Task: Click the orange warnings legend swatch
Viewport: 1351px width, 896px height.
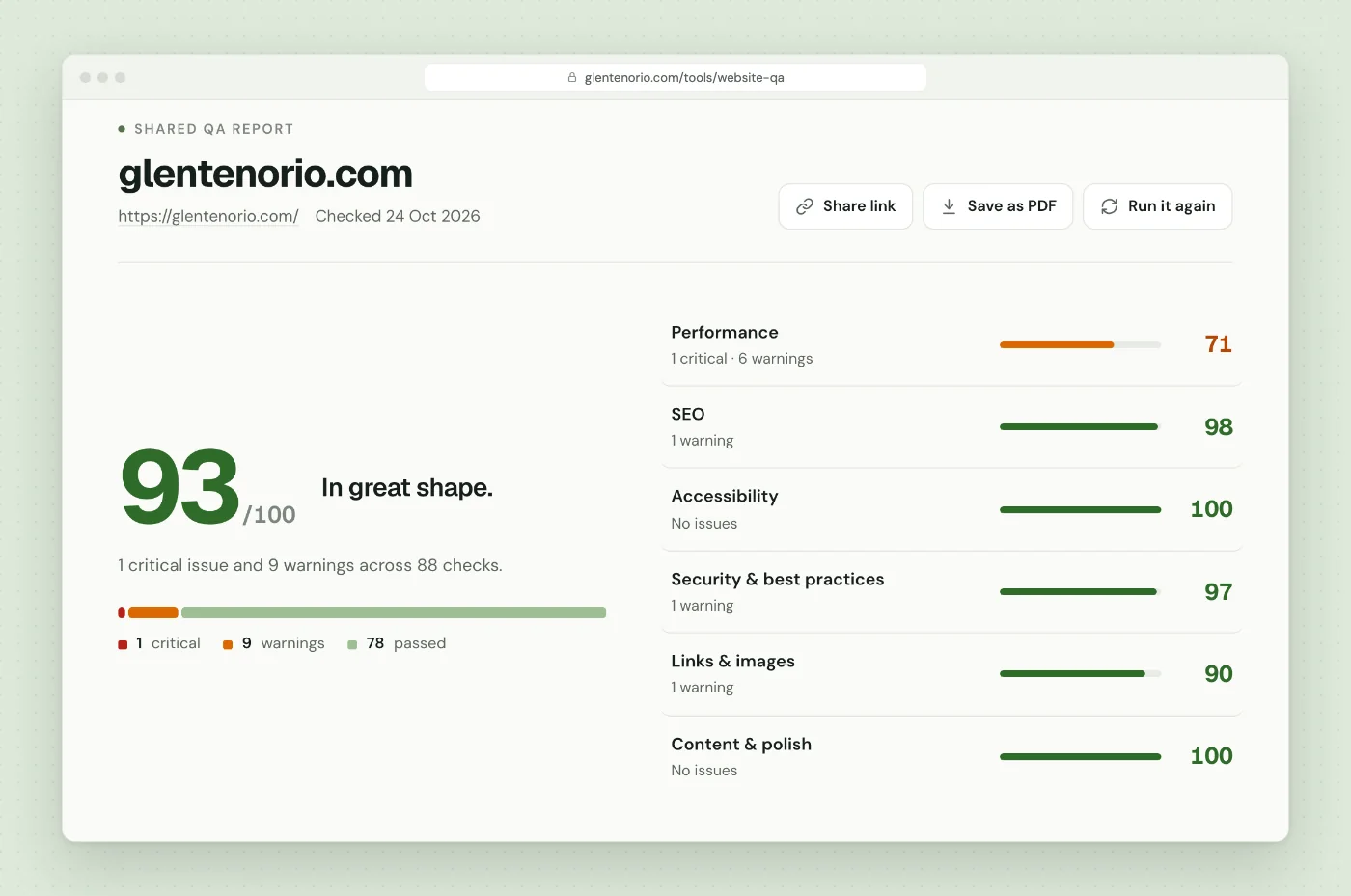Action: (228, 644)
